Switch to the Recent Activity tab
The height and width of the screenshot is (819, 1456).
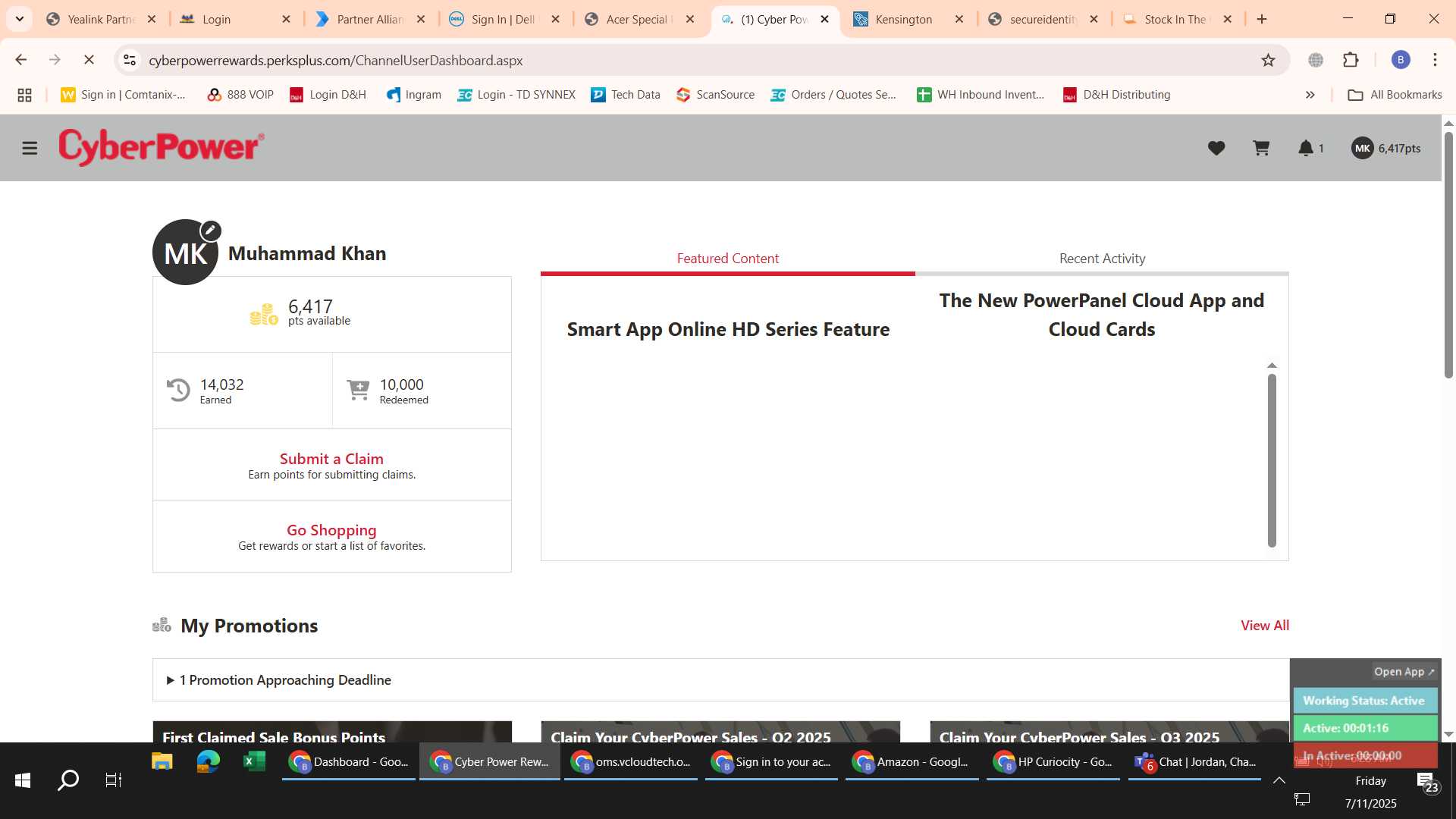(x=1102, y=259)
